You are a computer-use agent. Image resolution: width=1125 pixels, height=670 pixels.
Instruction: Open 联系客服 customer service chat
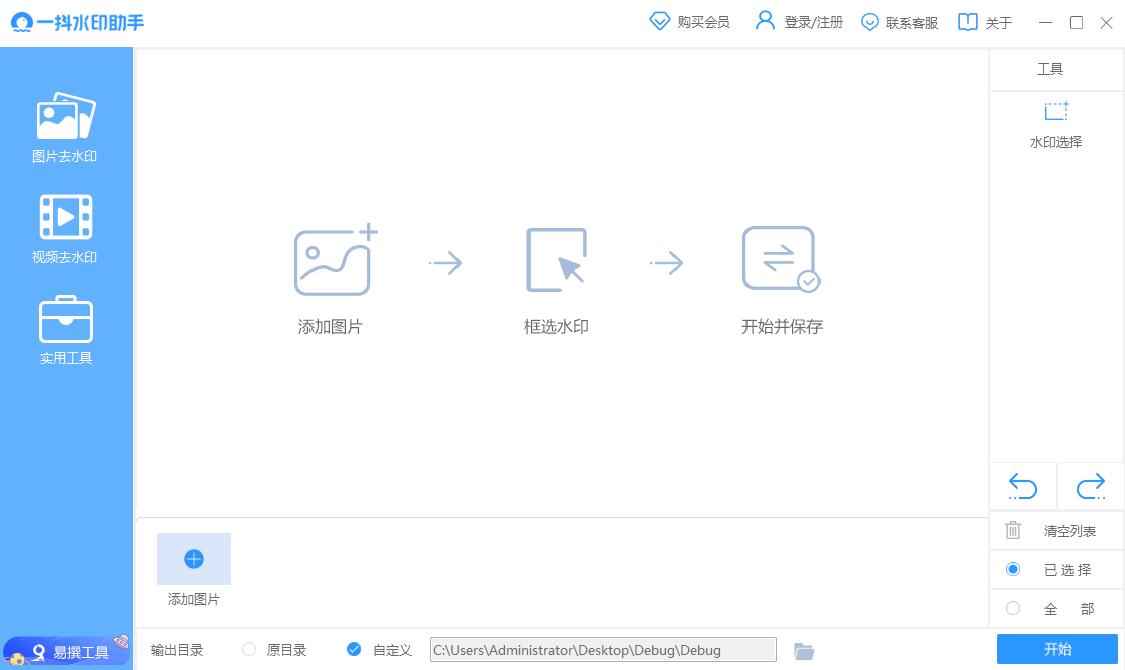[900, 22]
